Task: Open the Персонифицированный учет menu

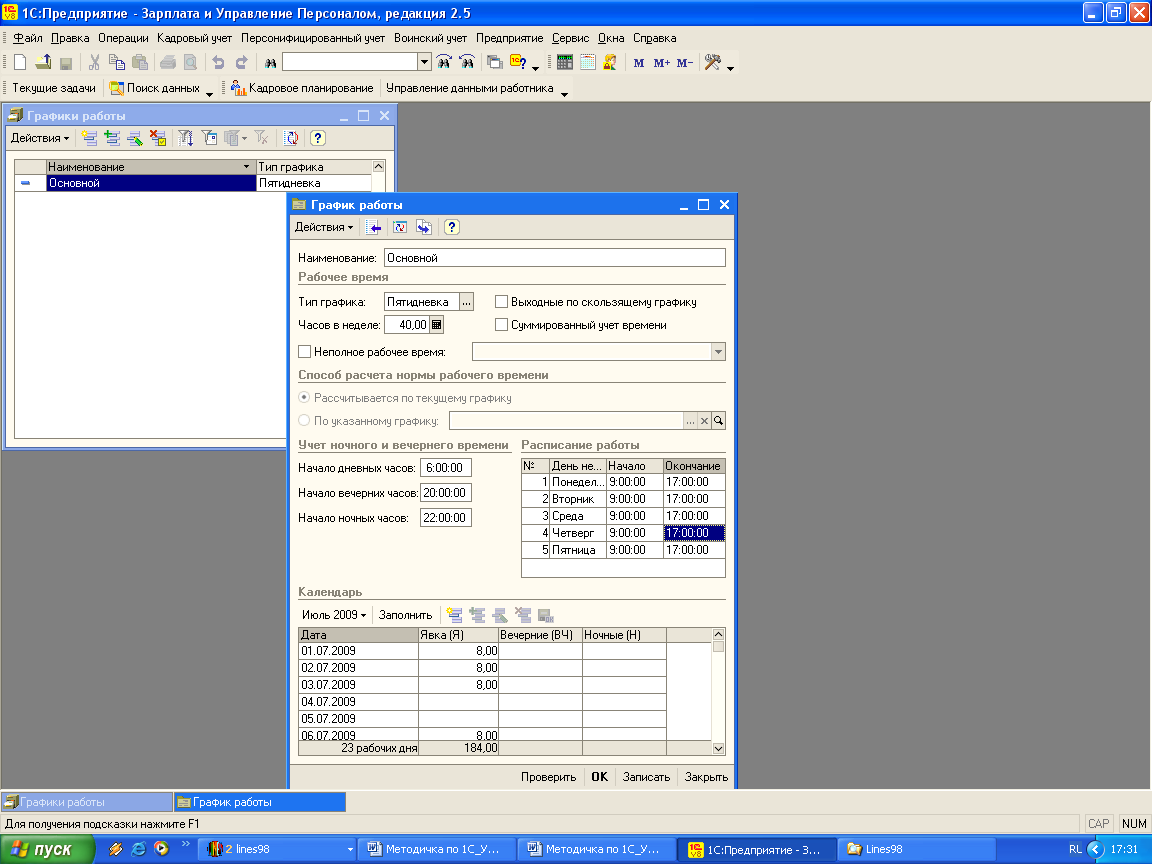Action: pyautogui.click(x=313, y=38)
